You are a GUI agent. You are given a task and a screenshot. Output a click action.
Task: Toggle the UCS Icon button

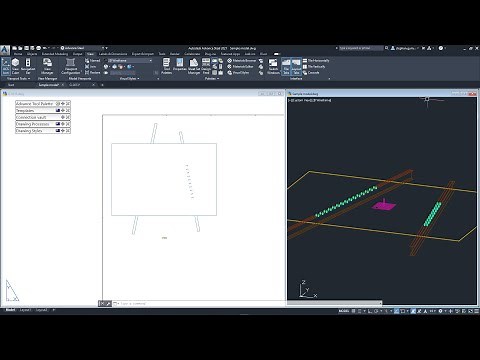coord(6,66)
